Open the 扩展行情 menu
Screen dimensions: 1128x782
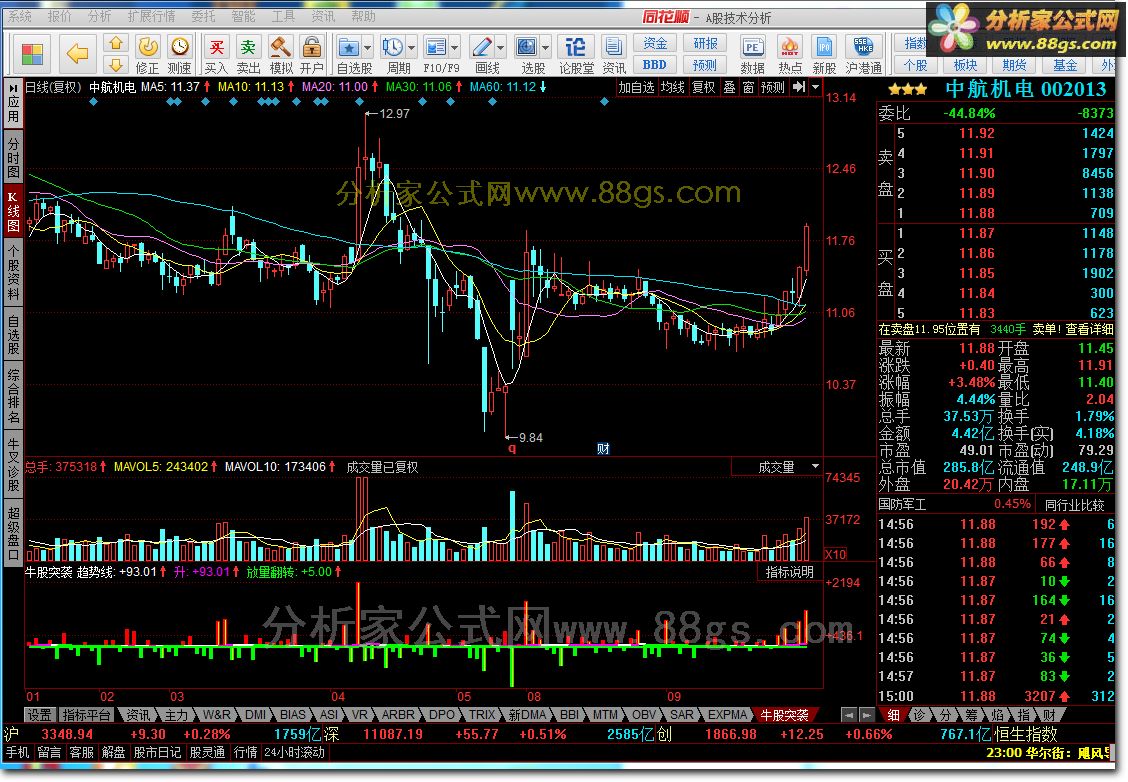pos(151,16)
